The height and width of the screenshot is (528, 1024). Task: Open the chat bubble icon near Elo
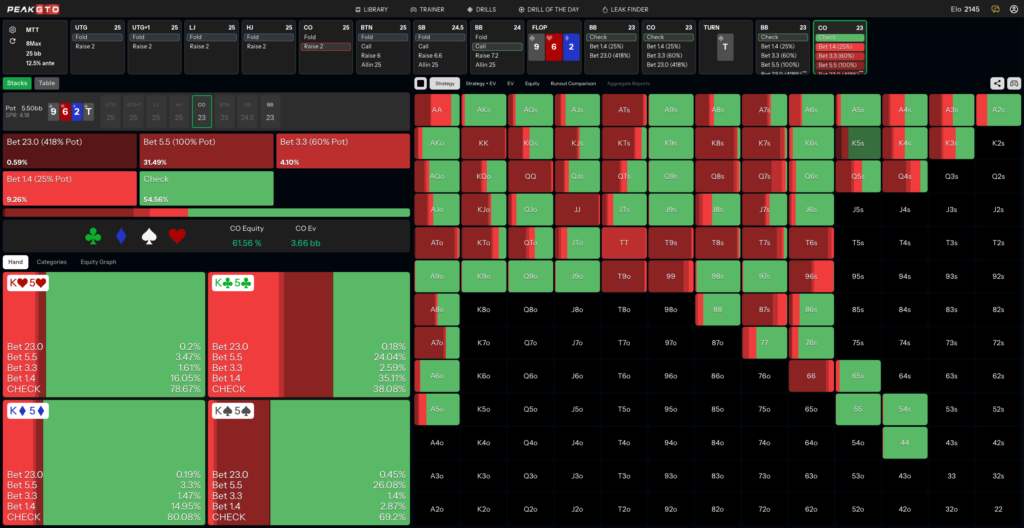(x=995, y=9)
